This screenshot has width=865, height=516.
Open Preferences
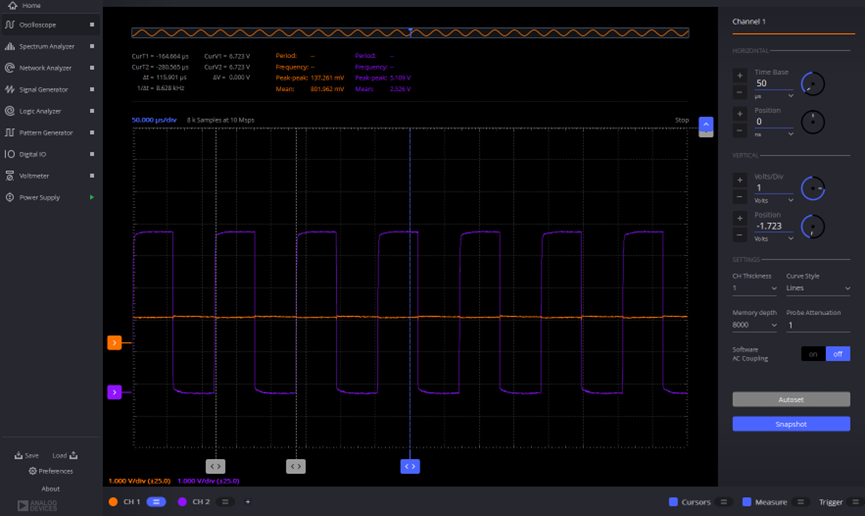coord(51,471)
